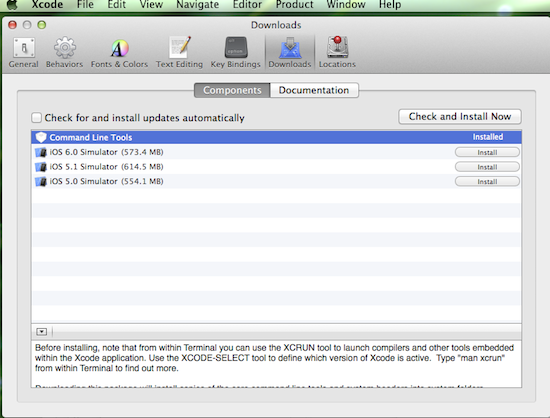
Task: Click the Installed status label
Action: coord(488,137)
